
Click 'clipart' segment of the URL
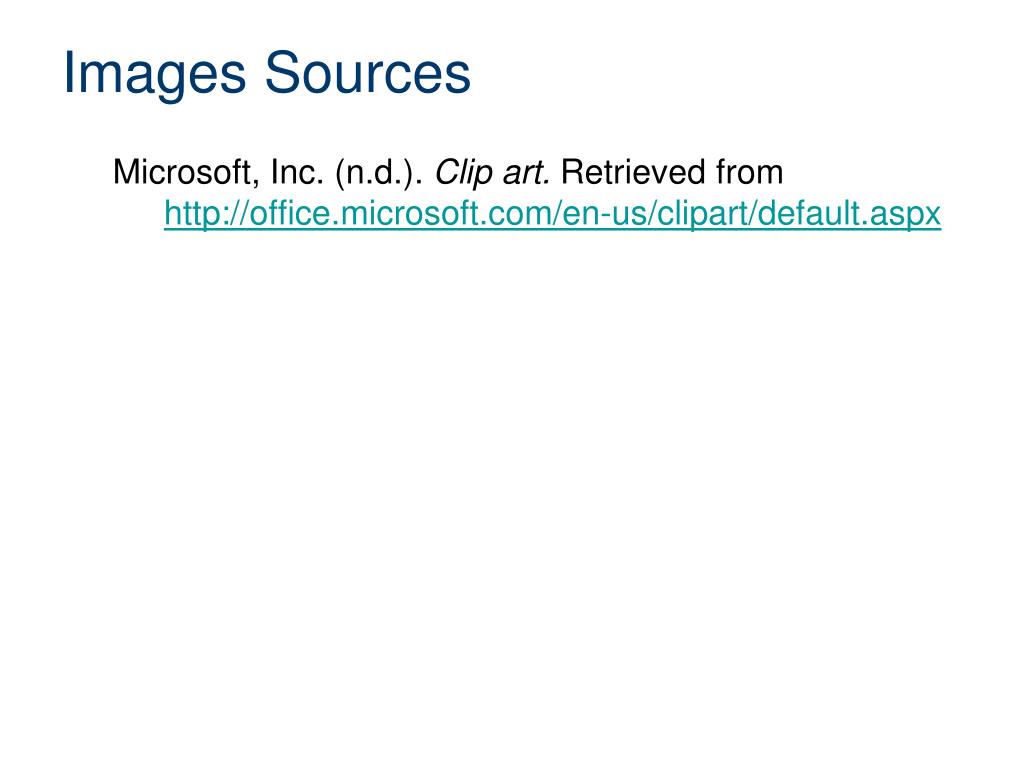coord(701,214)
